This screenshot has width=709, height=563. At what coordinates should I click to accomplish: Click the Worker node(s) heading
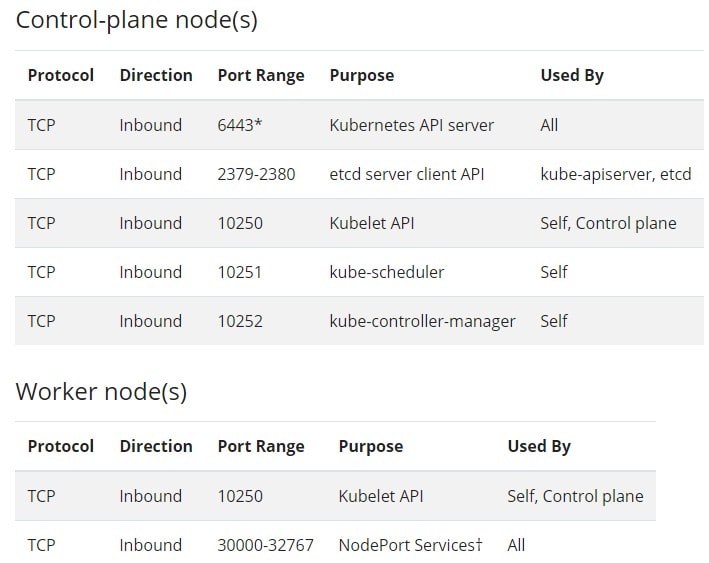point(101,391)
